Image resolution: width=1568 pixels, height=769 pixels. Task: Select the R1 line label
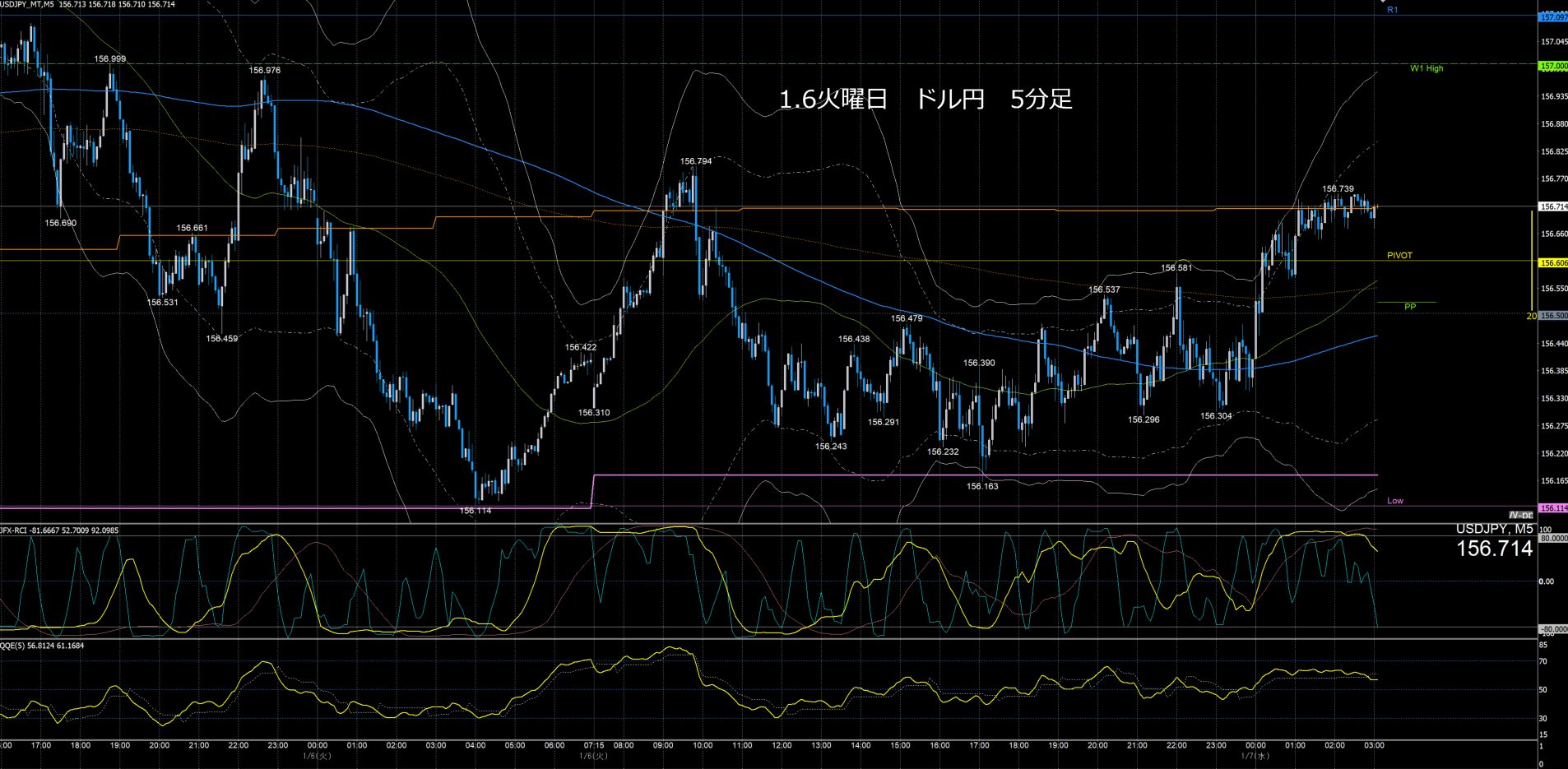(1392, 10)
